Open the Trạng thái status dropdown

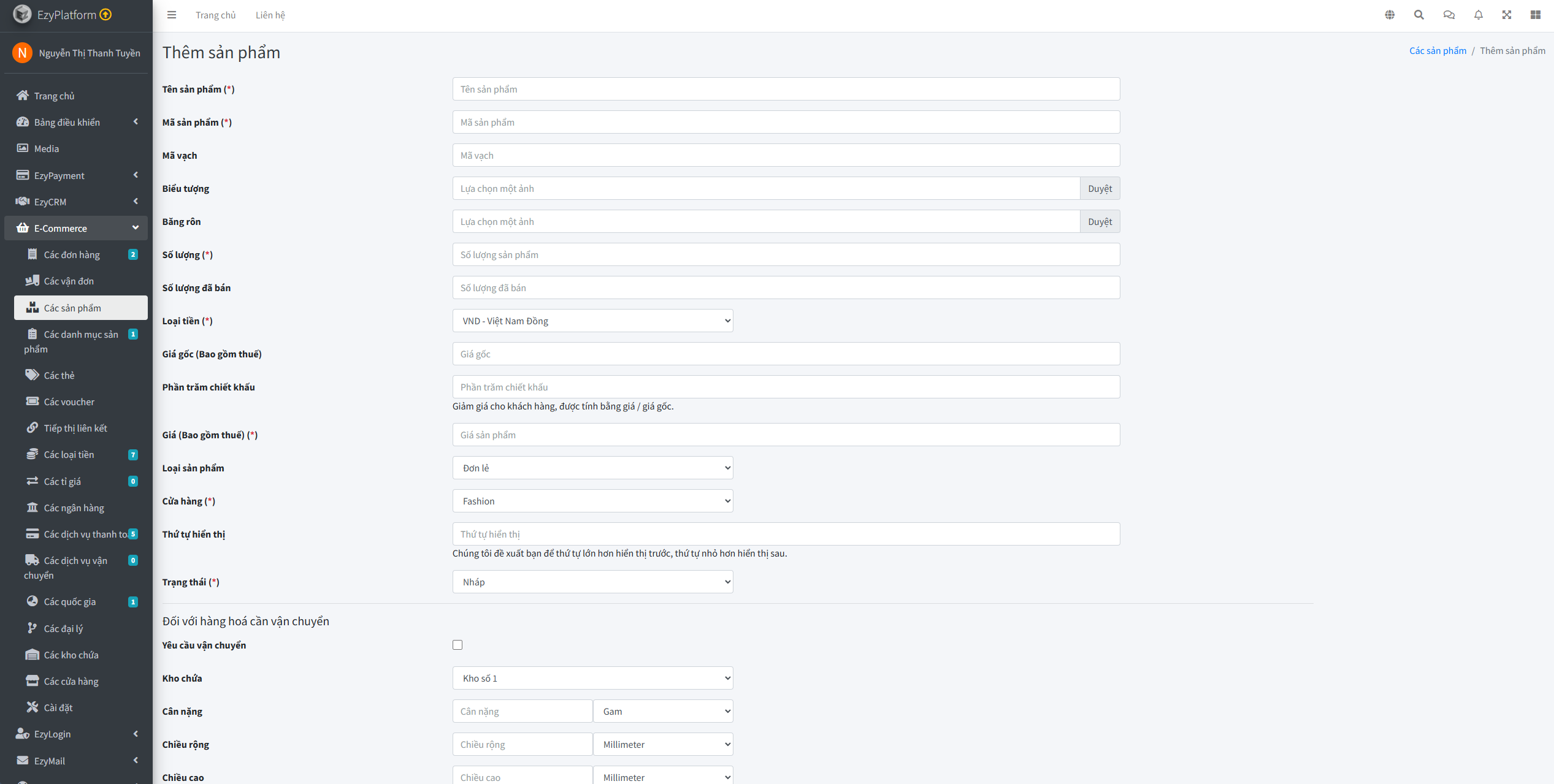click(592, 582)
